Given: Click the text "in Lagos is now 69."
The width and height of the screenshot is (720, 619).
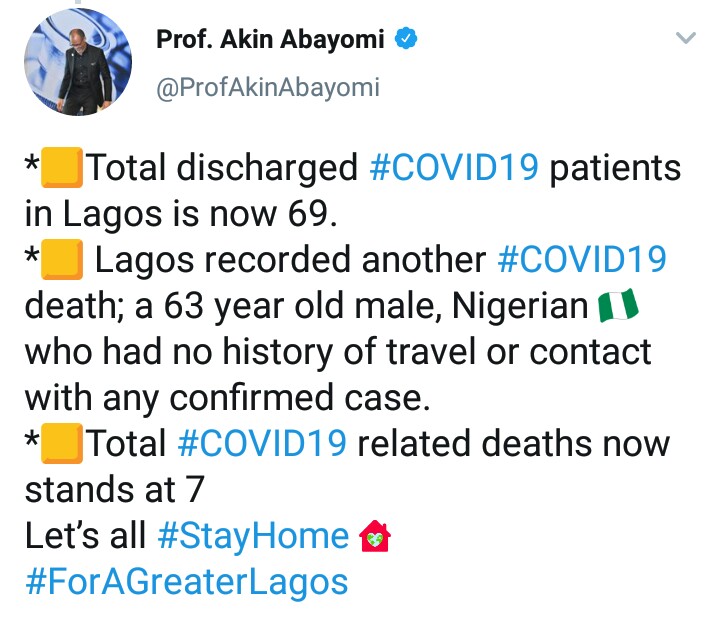Looking at the screenshot, I should (186, 214).
